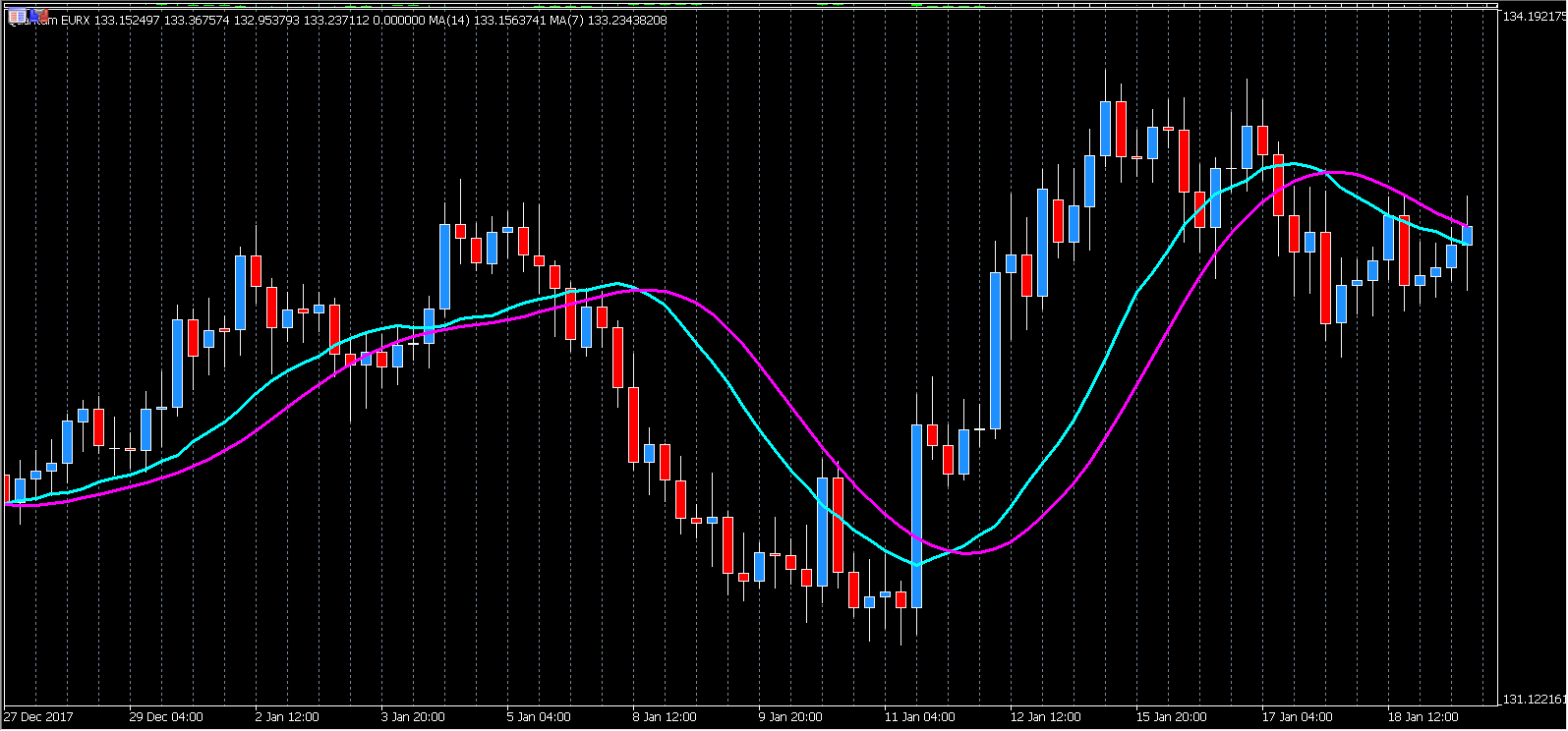
Task: Click the 2 Jan 12:00 time label
Action: [x=287, y=717]
